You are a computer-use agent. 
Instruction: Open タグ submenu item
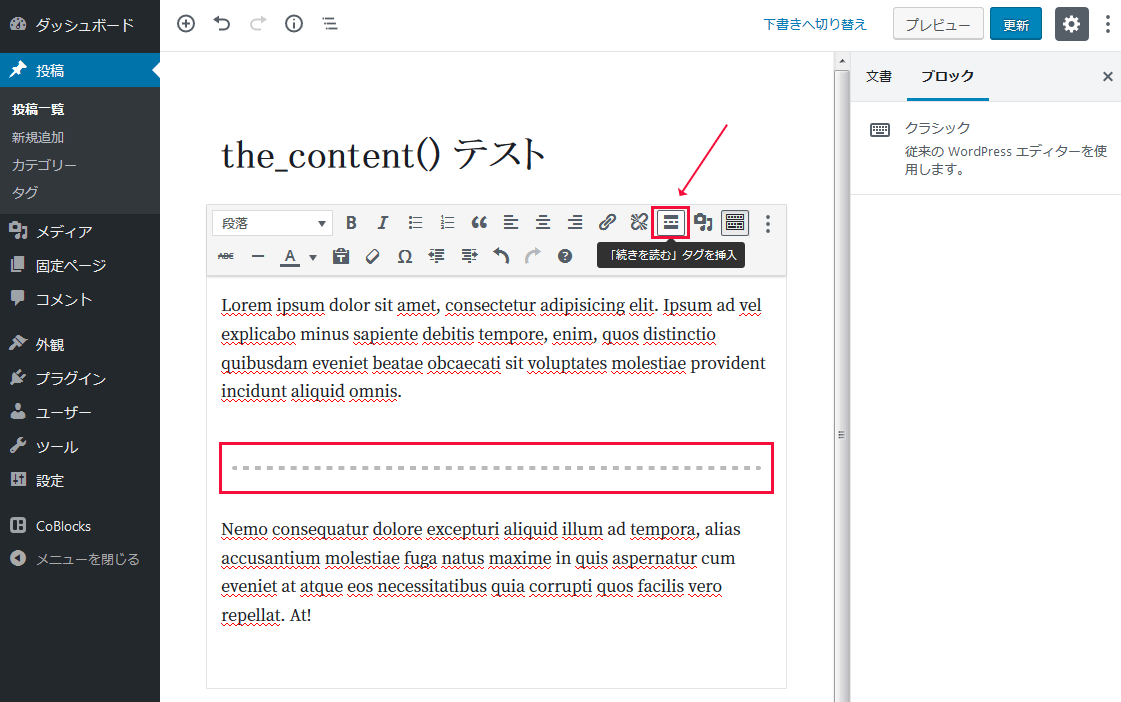click(25, 192)
